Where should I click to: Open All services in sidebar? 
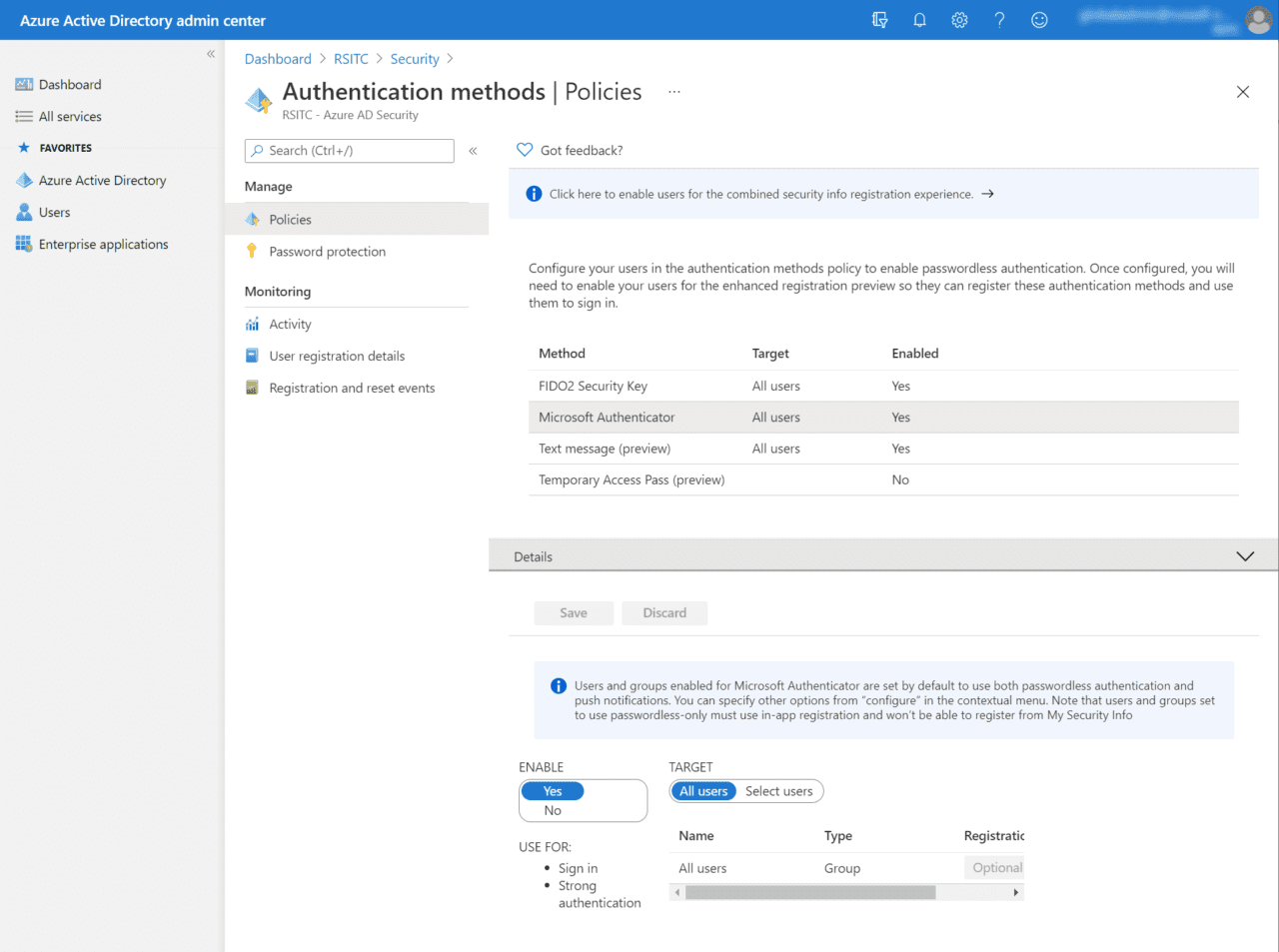(x=70, y=117)
